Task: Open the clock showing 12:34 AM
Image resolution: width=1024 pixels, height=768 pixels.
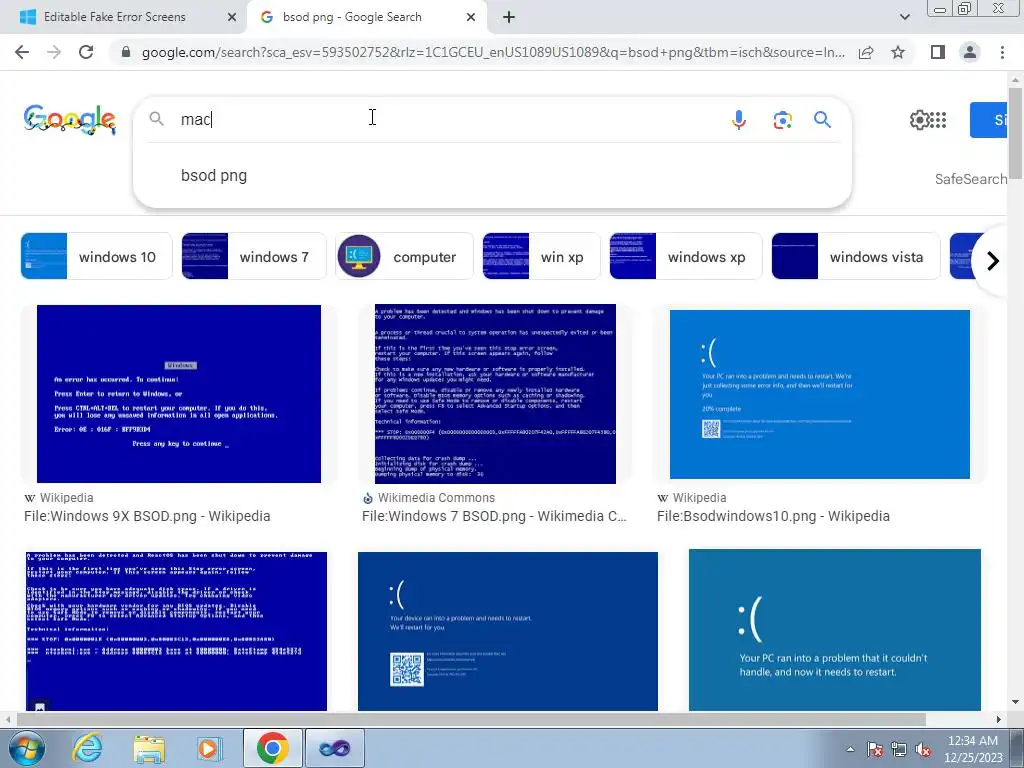Action: tap(972, 748)
